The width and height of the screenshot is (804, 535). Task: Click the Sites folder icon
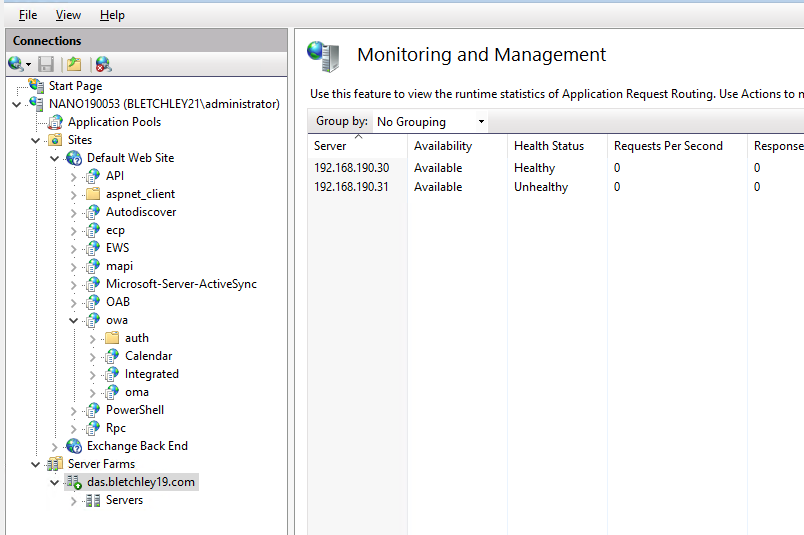(55, 140)
